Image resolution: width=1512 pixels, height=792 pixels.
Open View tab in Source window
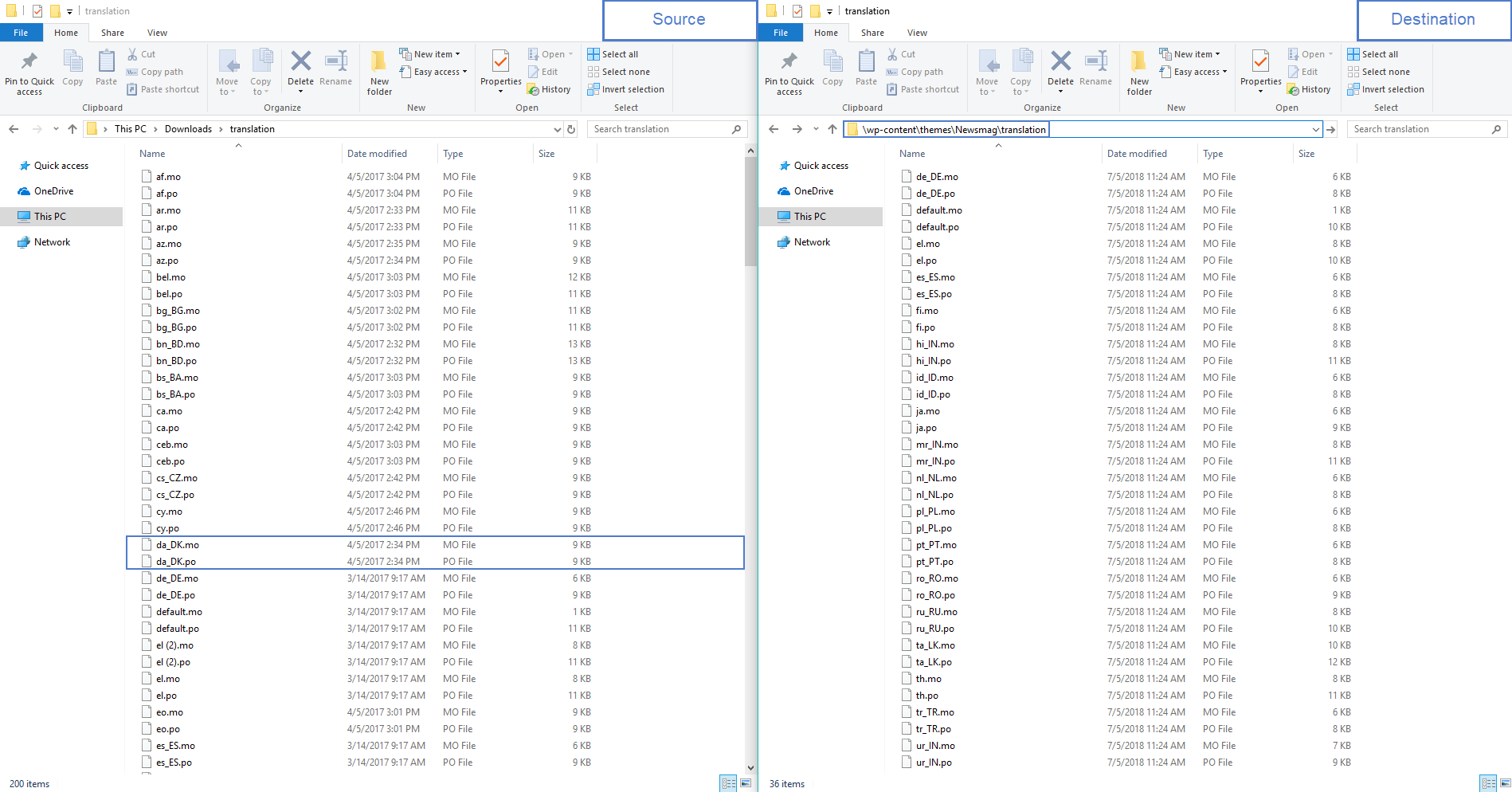157,33
